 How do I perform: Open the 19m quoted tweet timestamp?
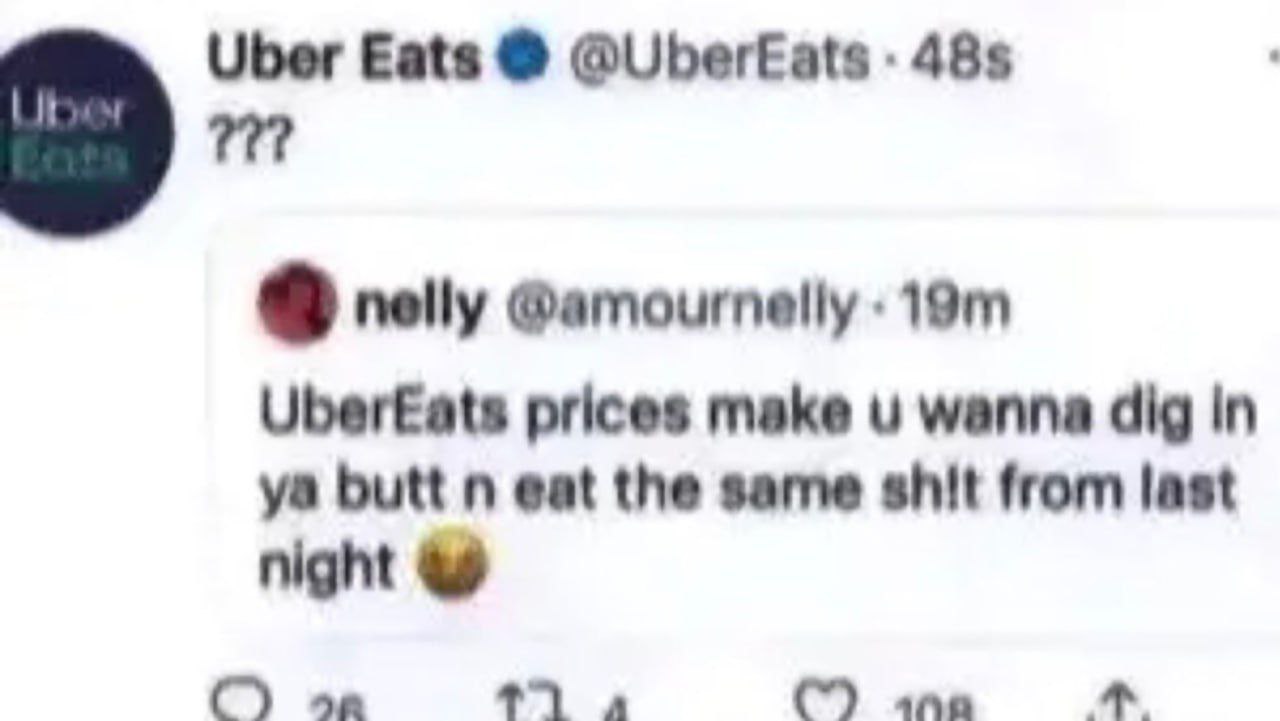pos(954,306)
